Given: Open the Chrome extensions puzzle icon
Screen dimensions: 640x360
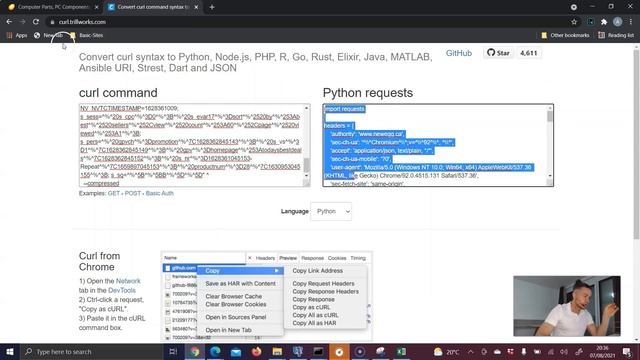Looking at the screenshot, I should [604, 22].
